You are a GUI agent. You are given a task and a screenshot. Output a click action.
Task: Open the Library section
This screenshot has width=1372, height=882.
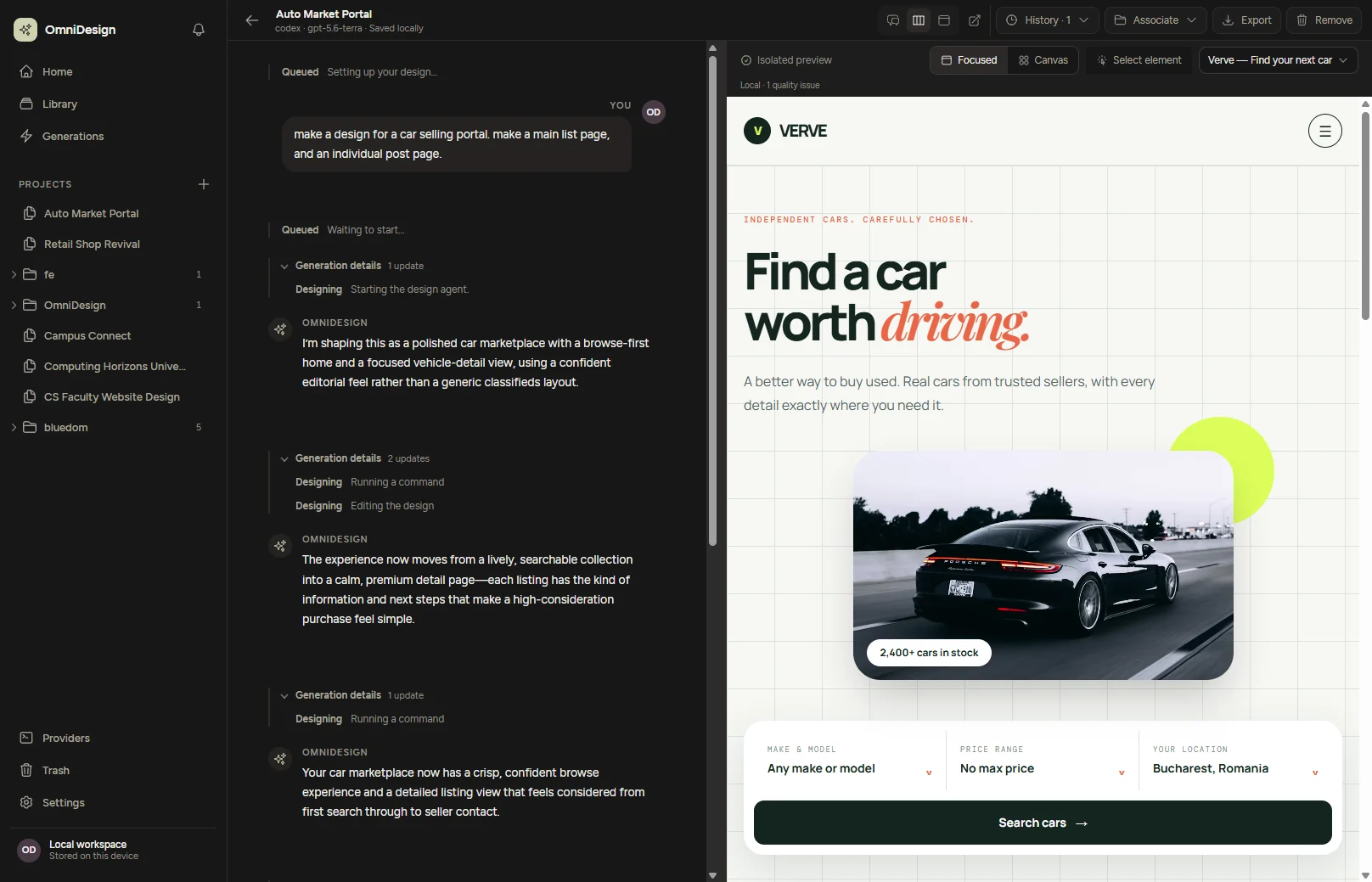(114, 104)
